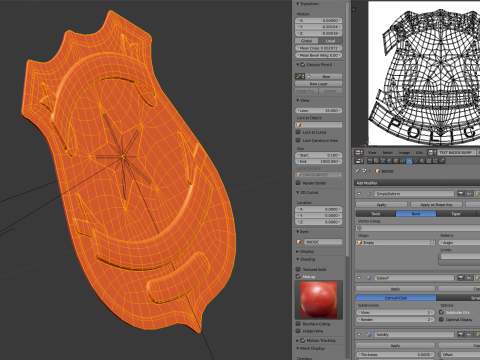Toggle the Hidden Wire checkbox
The image size is (480, 360).
[298, 331]
